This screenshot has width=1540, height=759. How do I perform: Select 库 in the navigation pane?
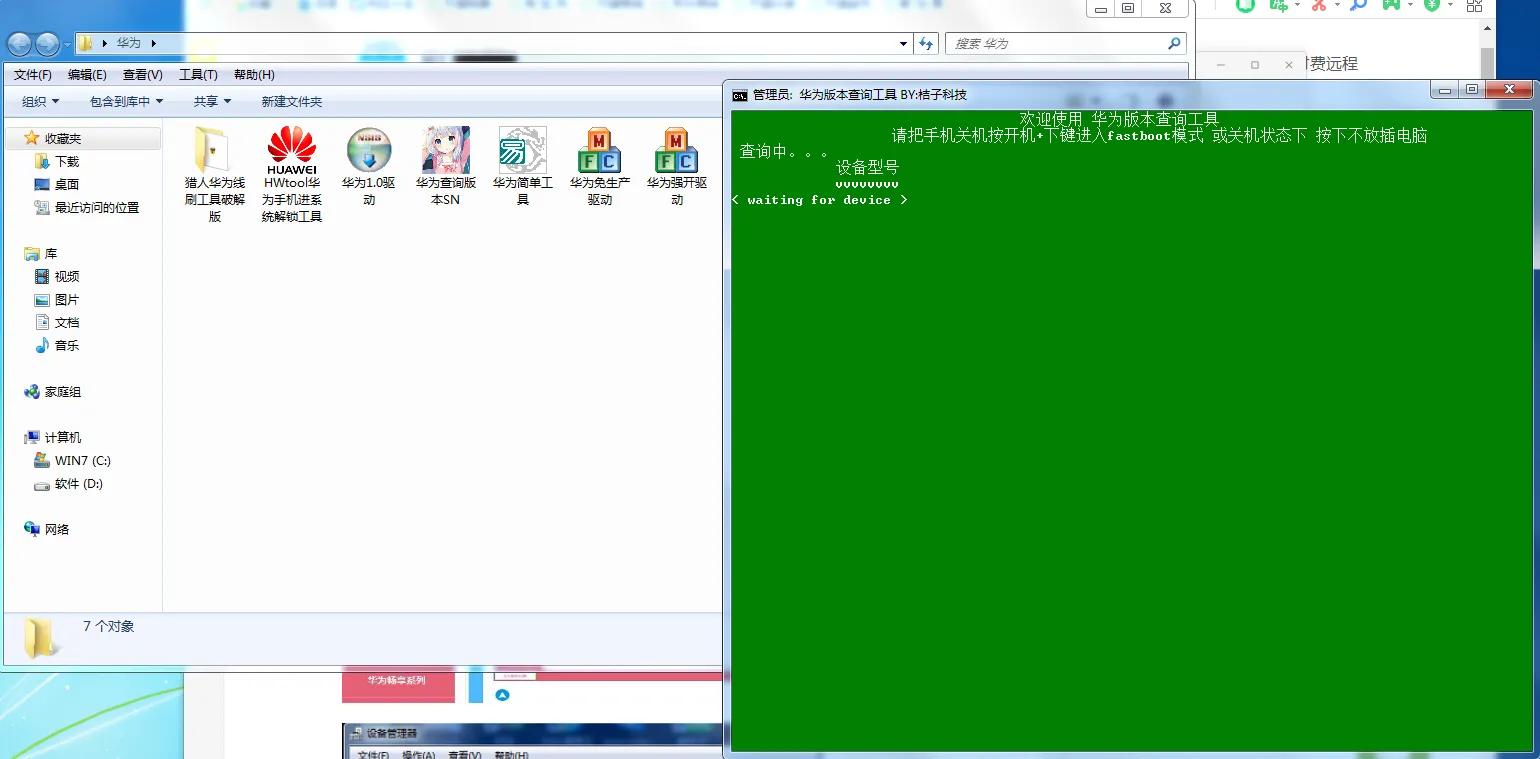[51, 254]
